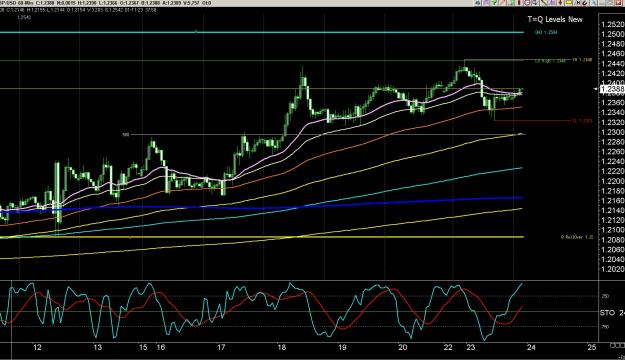Click the 1.2300 price axis label

click(x=613, y=132)
